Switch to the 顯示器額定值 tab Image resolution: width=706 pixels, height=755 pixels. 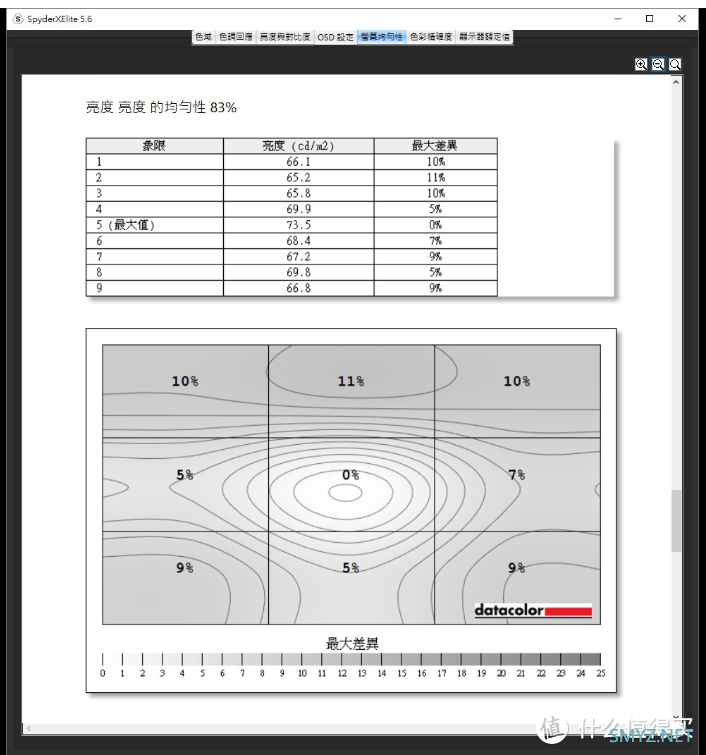[x=484, y=37]
